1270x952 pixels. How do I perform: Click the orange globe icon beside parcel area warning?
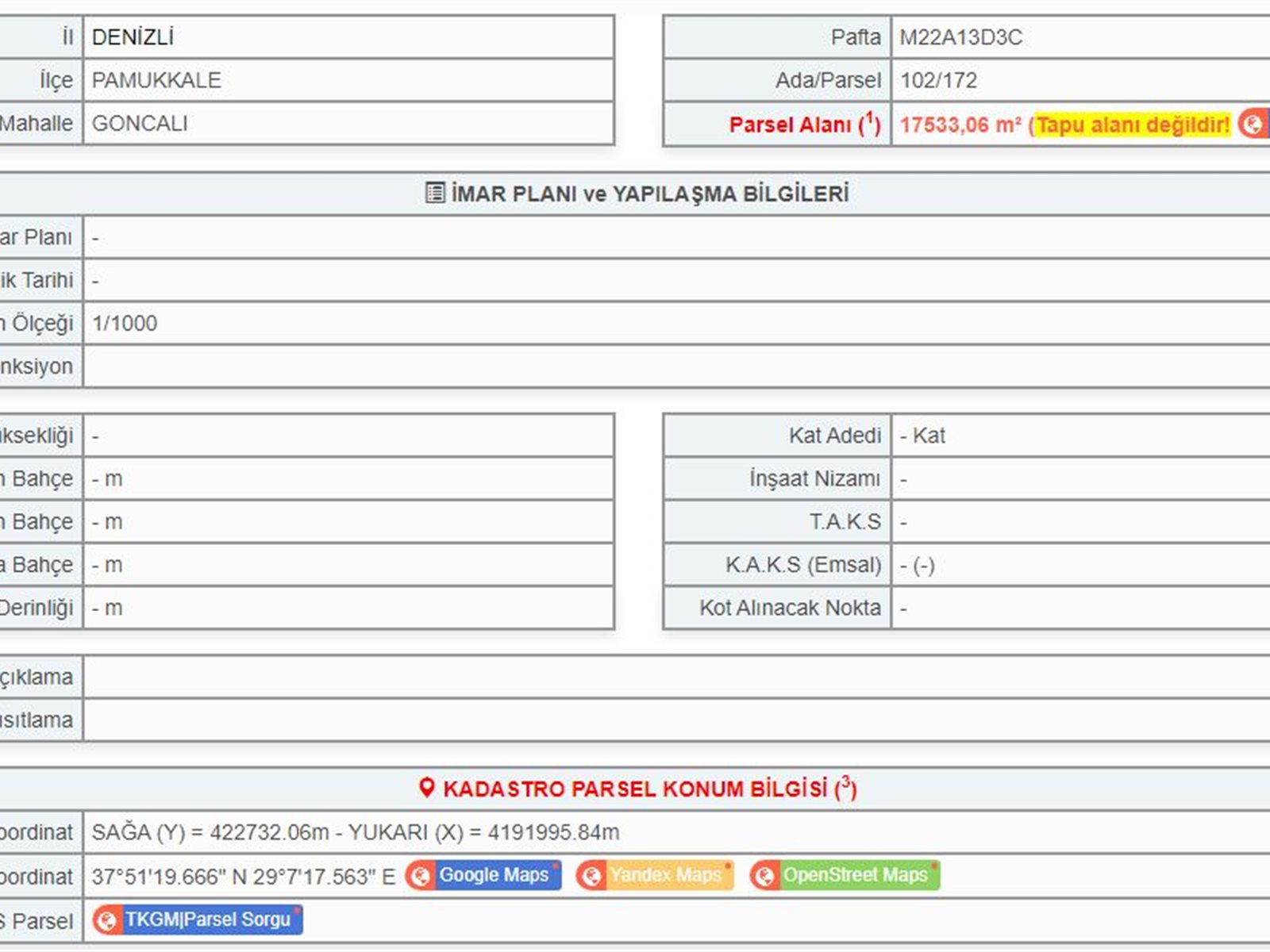click(x=1253, y=125)
